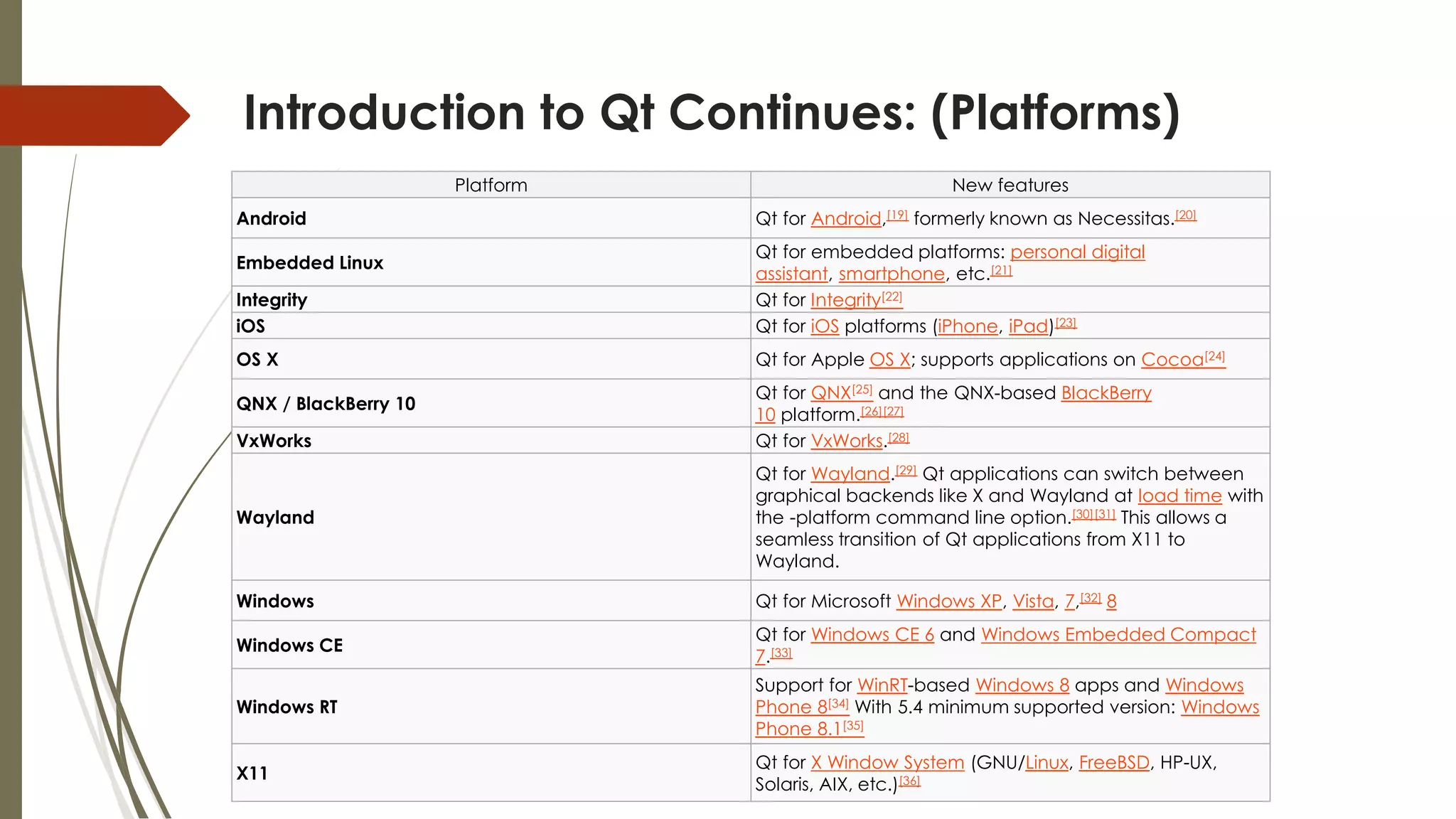
Task: Open the personal digital assistant link
Action: (1077, 252)
